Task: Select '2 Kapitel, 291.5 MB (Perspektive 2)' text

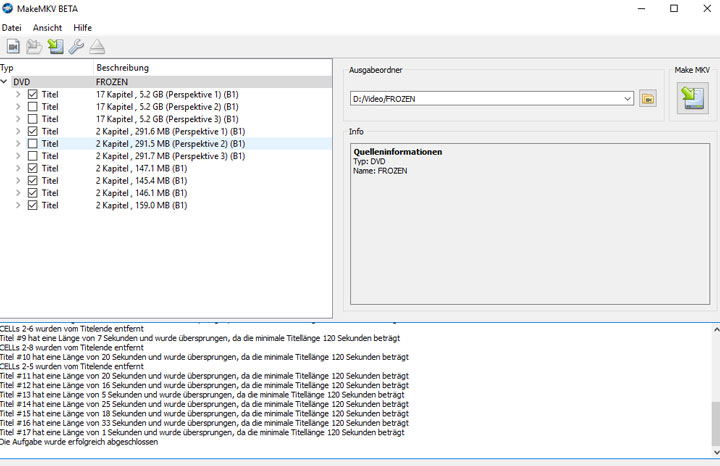Action: 170,144
